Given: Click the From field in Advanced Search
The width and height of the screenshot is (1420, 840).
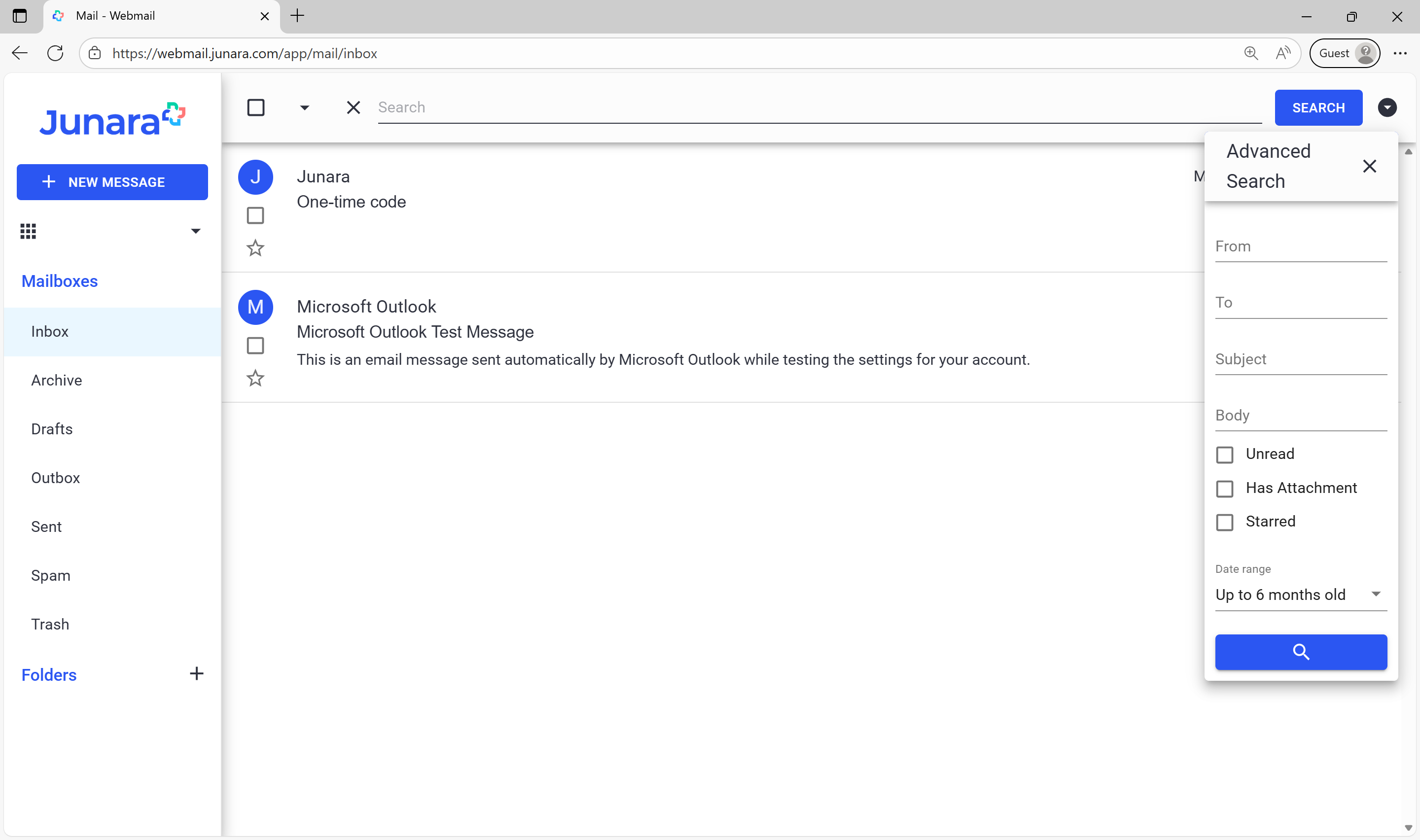Looking at the screenshot, I should pyautogui.click(x=1301, y=247).
